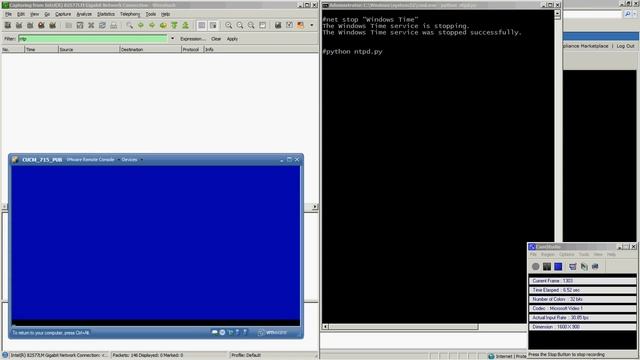640x360 pixels.
Task: Open Wireshark Tools menu
Action: [x=151, y=14]
